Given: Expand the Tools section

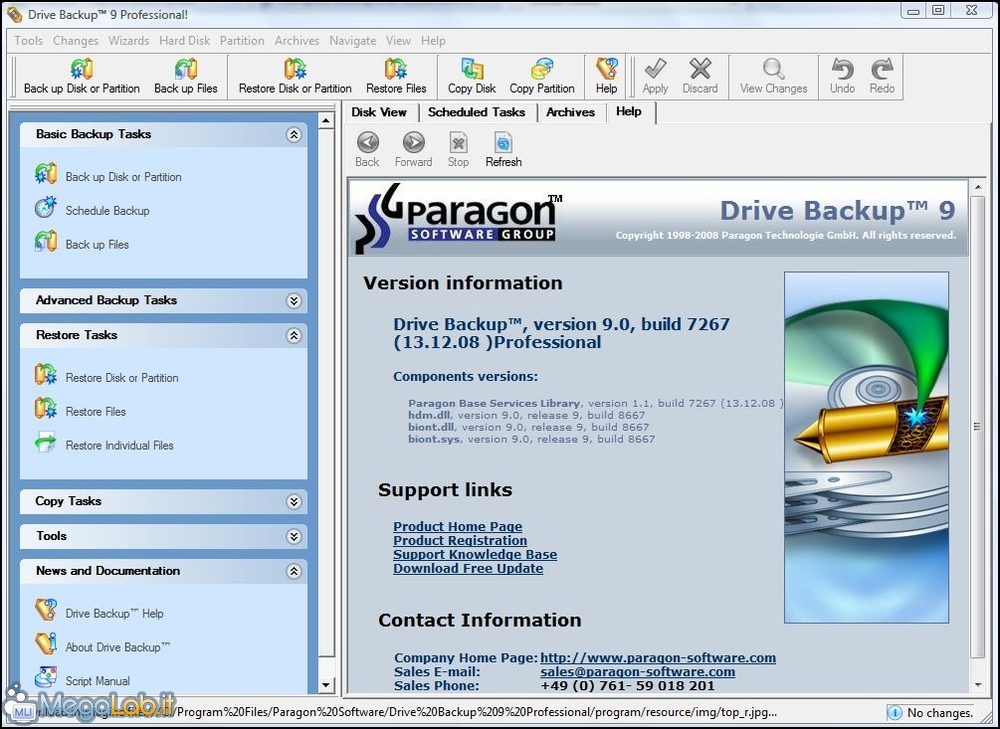Looking at the screenshot, I should pyautogui.click(x=293, y=537).
